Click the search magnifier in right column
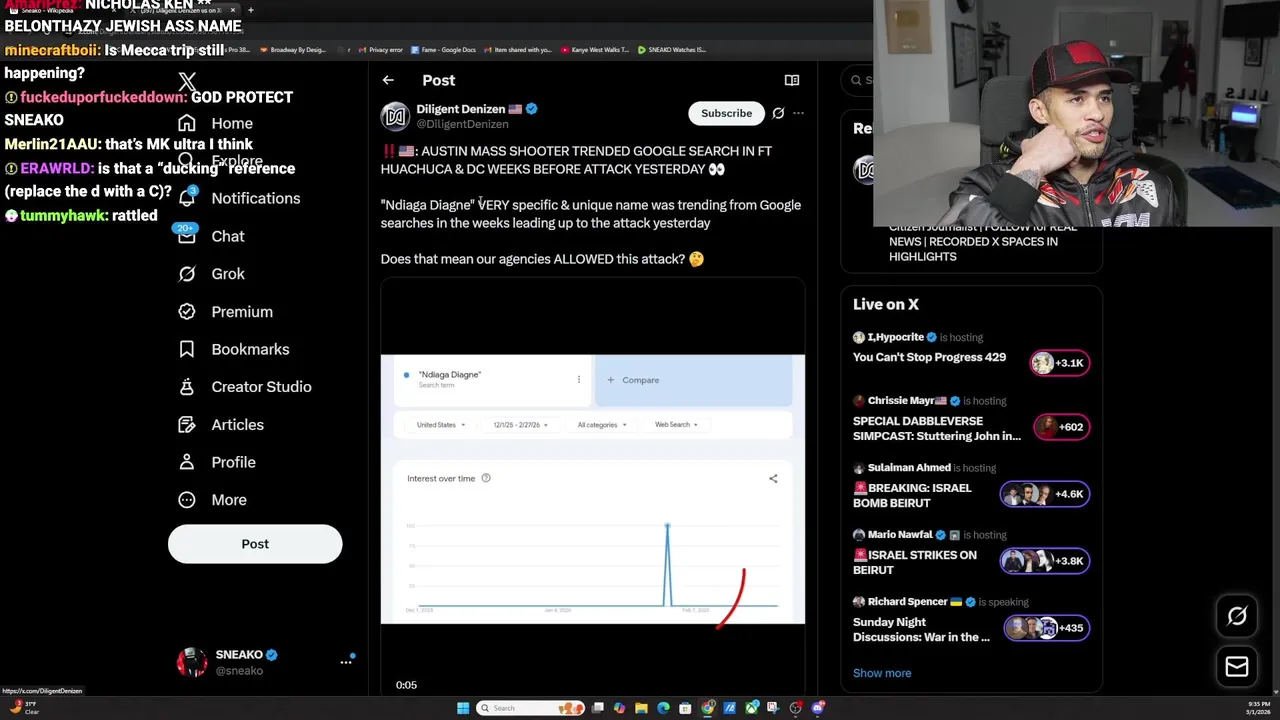 click(x=856, y=80)
